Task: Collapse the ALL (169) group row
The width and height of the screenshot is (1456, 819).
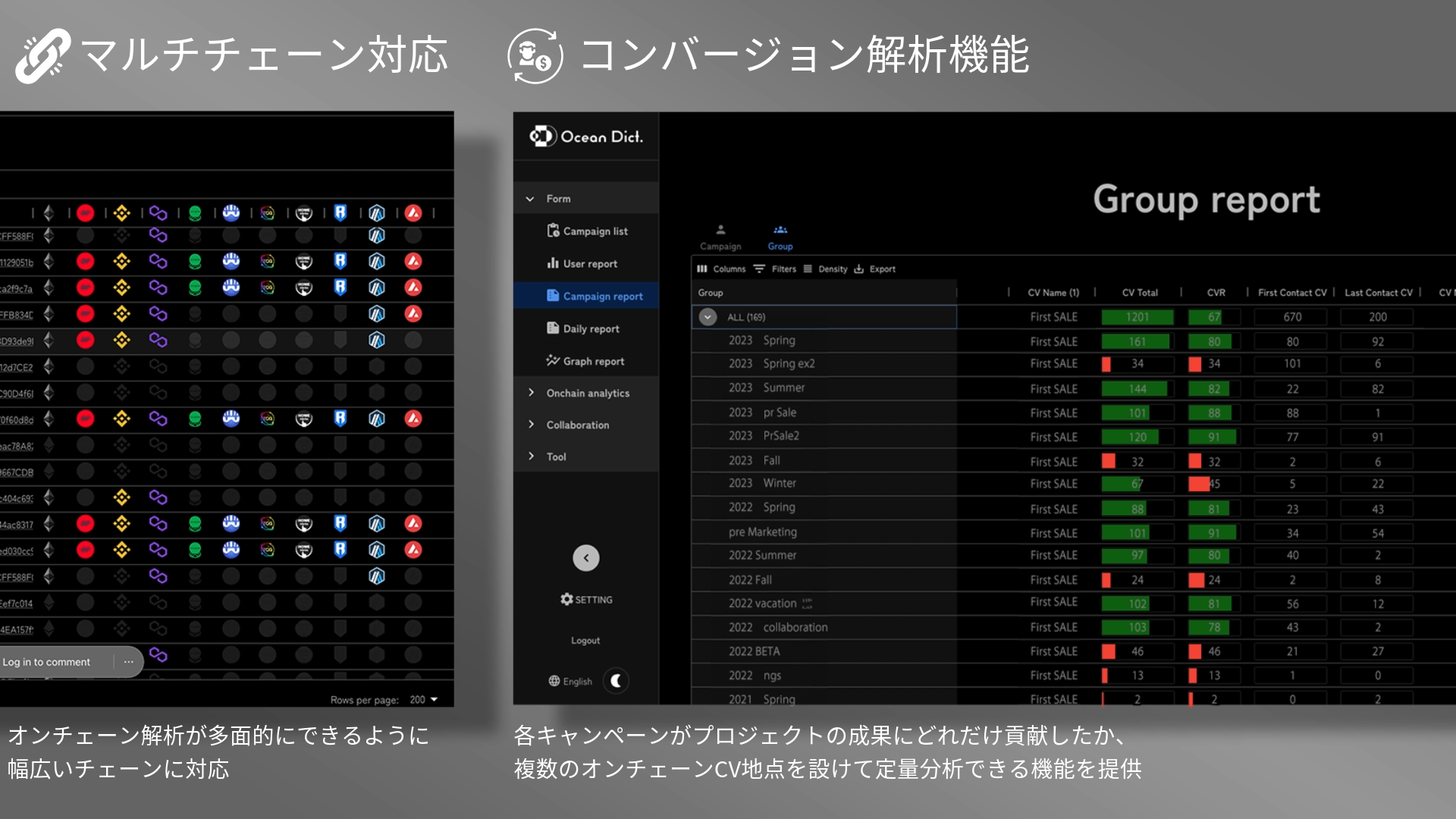Action: pyautogui.click(x=708, y=317)
